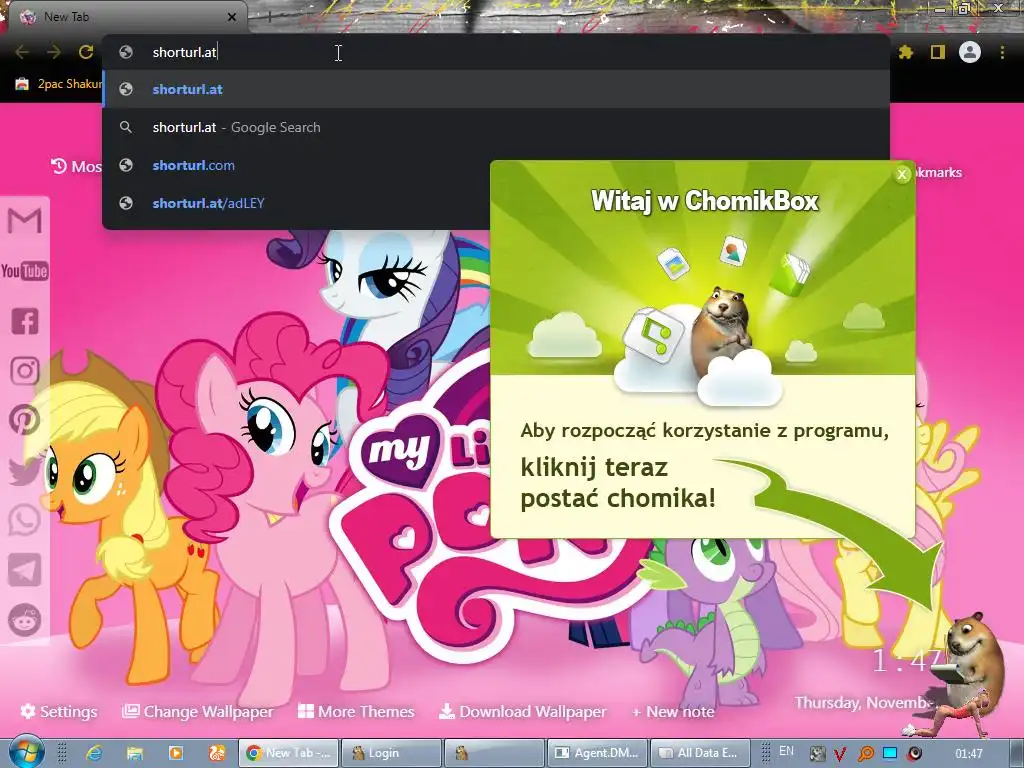Image resolution: width=1024 pixels, height=768 pixels.
Task: Select the 'shorturl.at - Google Search' suggestion
Action: 496,127
